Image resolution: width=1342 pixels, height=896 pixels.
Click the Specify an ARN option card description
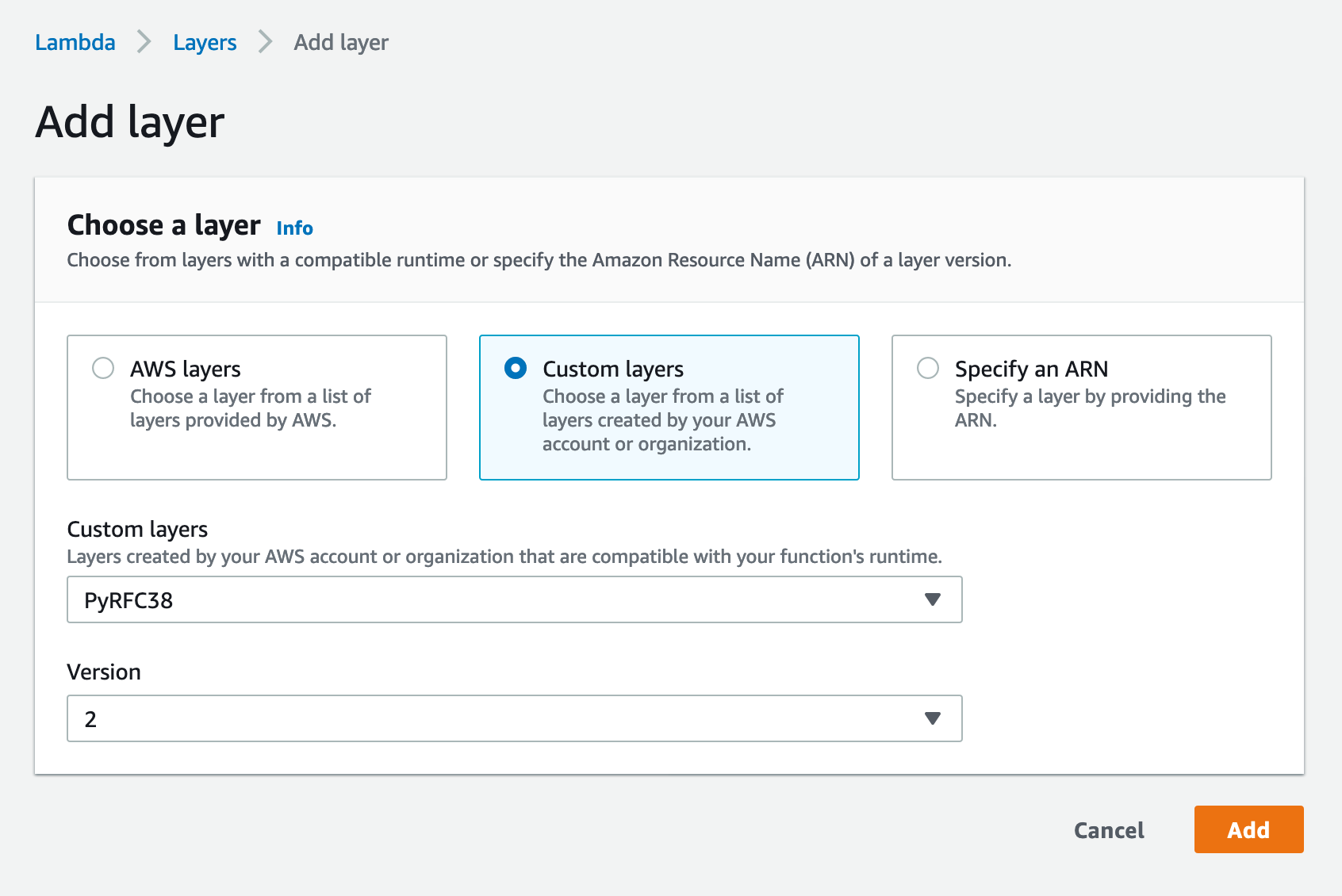pyautogui.click(x=1090, y=408)
